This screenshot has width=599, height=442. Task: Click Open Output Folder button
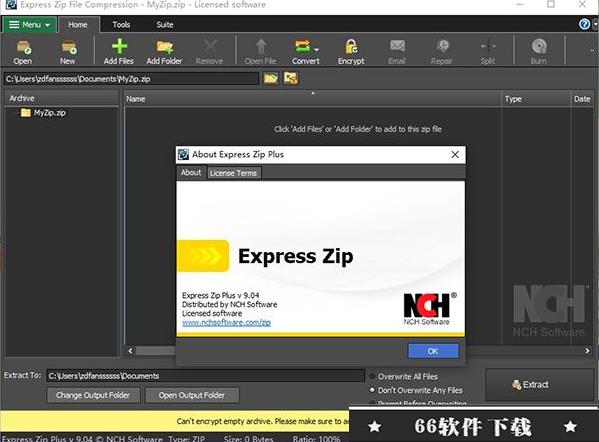coord(192,395)
